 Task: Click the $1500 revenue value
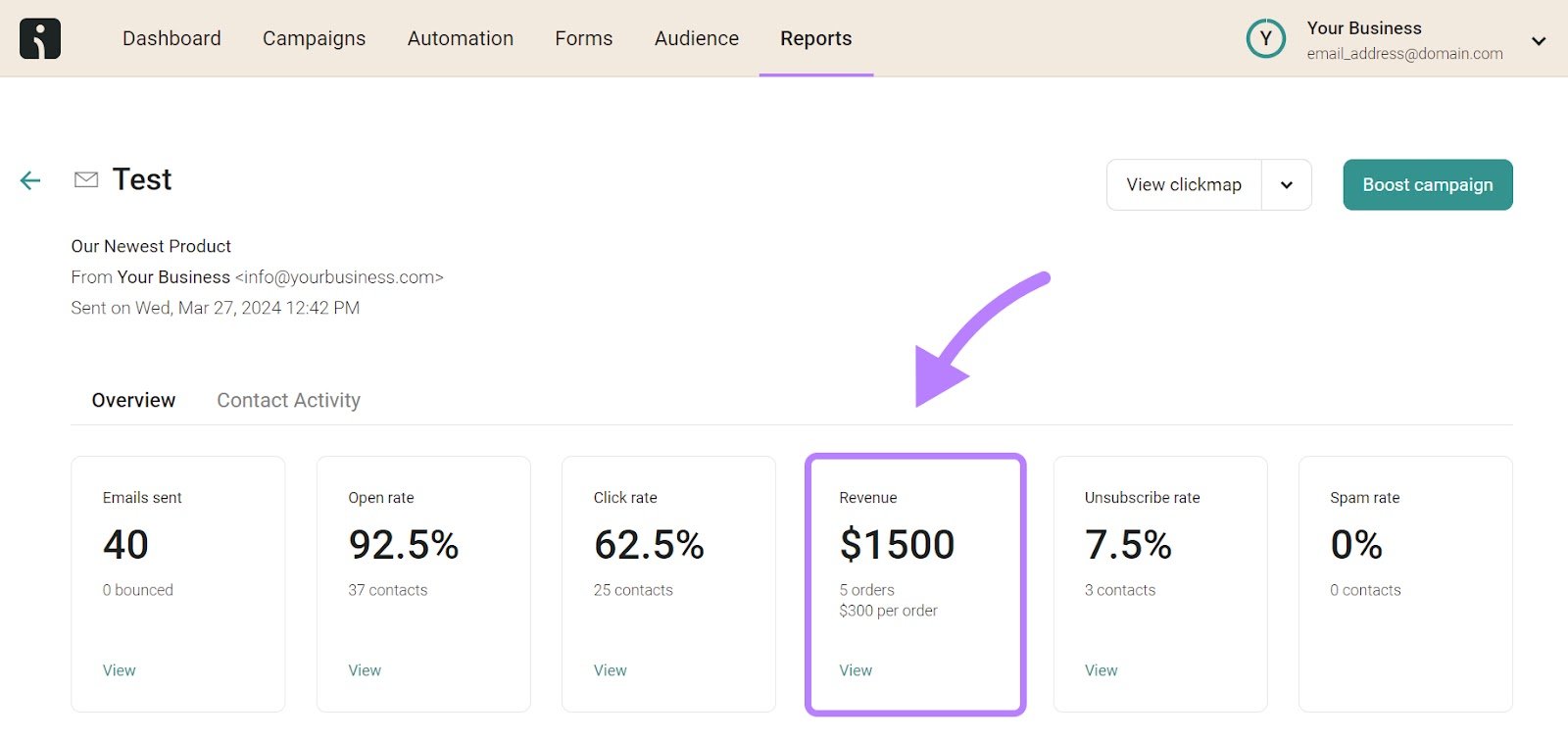click(x=897, y=545)
